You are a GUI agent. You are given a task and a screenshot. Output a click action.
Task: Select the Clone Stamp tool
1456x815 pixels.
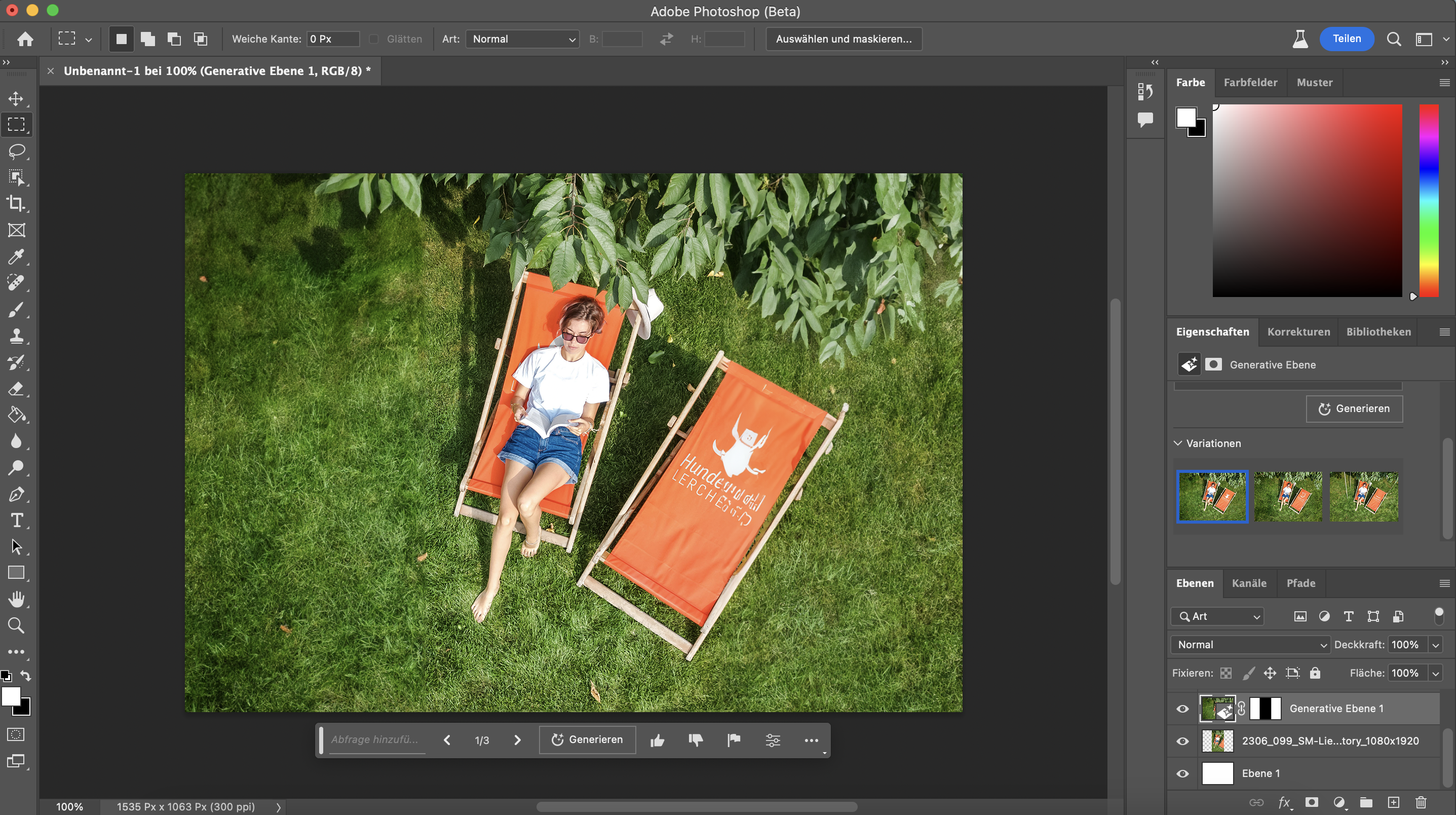(x=16, y=336)
